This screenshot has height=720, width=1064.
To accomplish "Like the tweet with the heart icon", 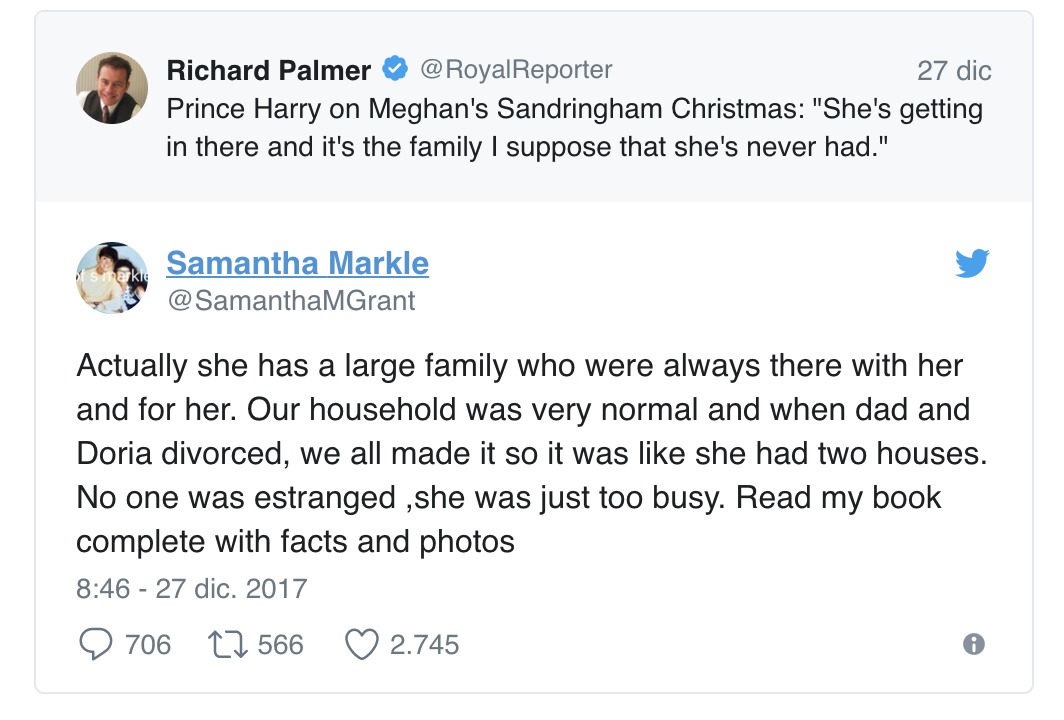I will tap(362, 645).
